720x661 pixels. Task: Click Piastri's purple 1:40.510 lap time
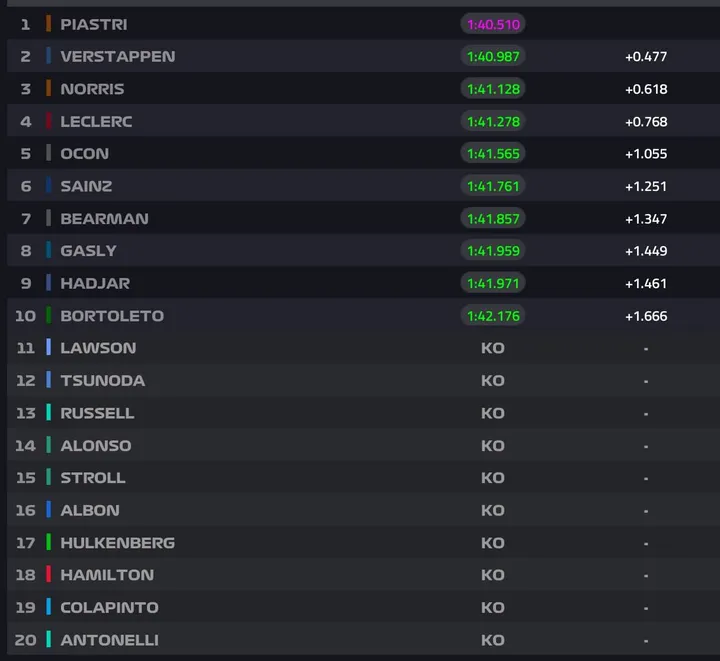pyautogui.click(x=493, y=24)
